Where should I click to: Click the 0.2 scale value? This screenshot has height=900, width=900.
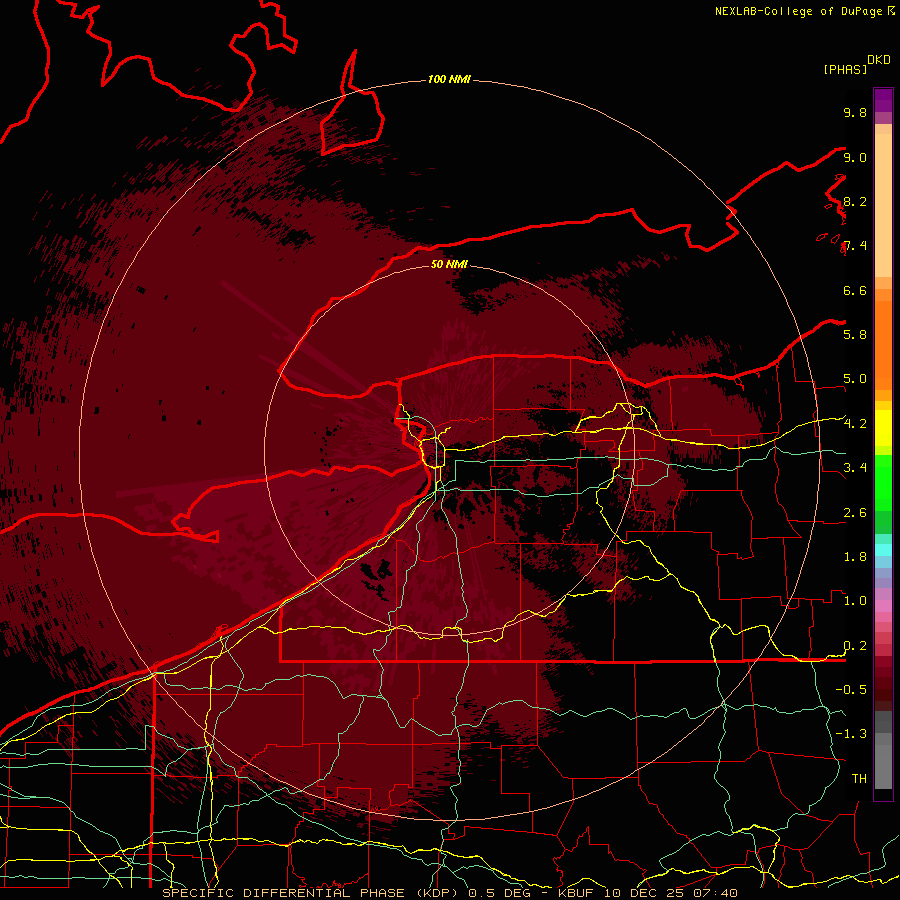[855, 646]
